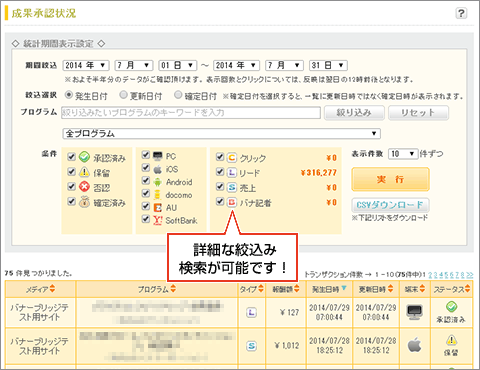Open the end year 2014年 dropdown
Screen dimensions: 480x370
[236, 65]
